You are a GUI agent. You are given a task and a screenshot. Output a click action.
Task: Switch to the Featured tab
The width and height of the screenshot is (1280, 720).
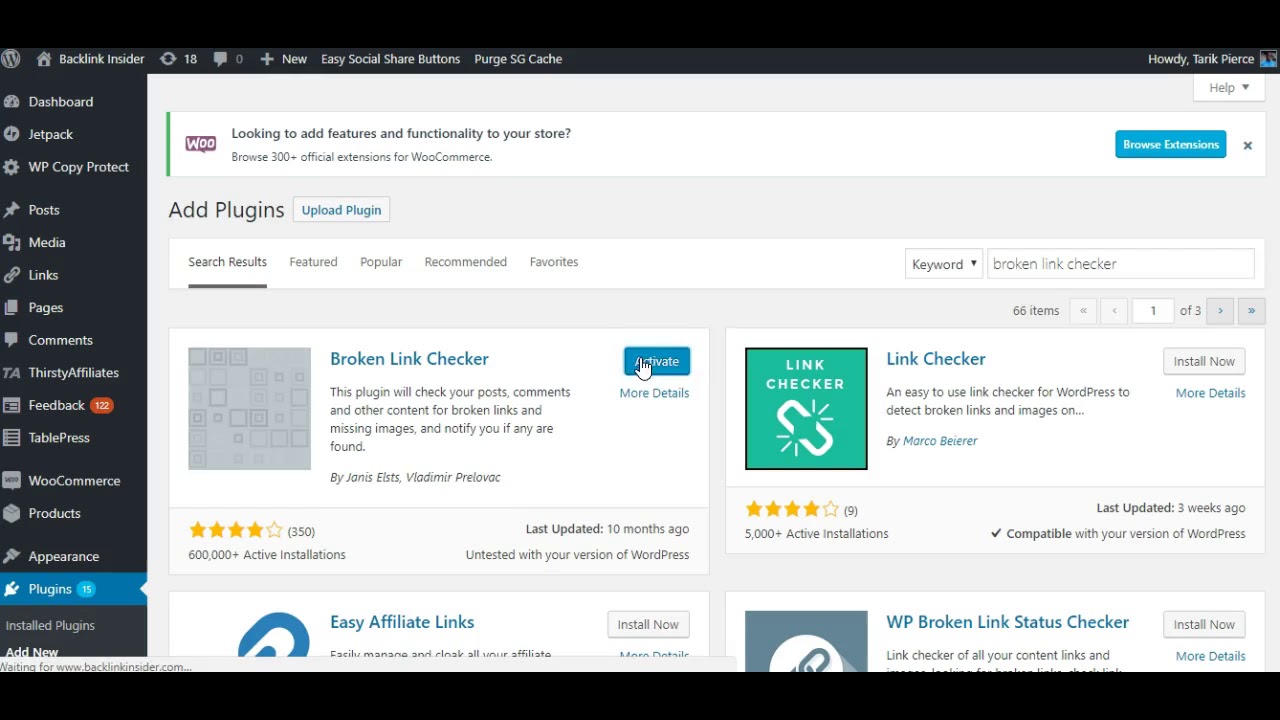pos(313,262)
